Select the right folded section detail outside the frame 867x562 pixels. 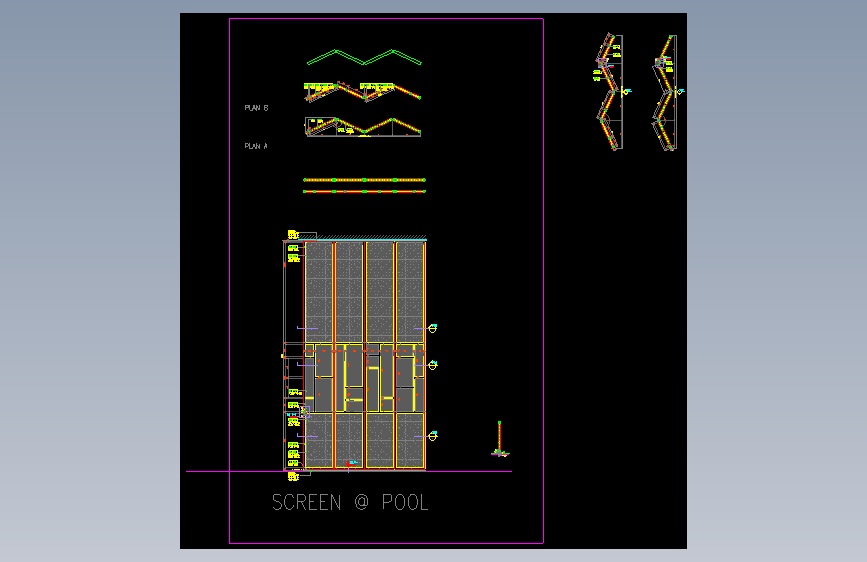667,92
